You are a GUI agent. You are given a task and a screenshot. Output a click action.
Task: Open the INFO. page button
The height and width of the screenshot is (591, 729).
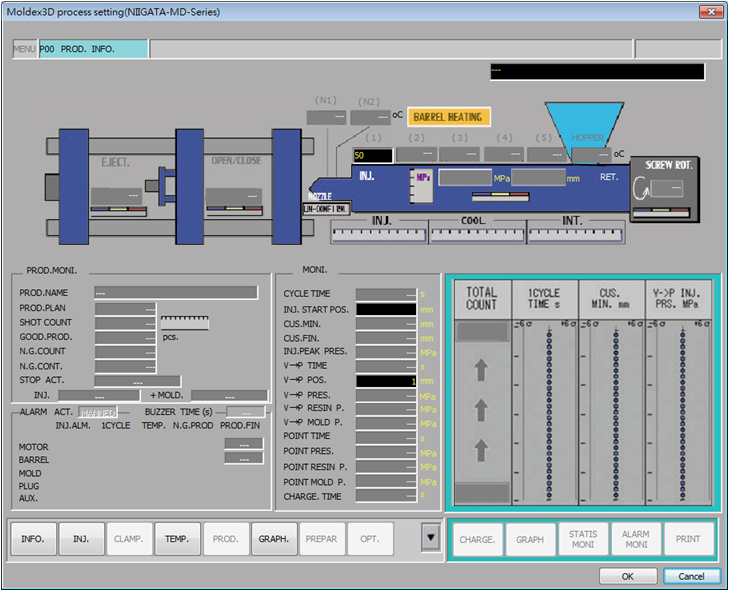pos(33,538)
